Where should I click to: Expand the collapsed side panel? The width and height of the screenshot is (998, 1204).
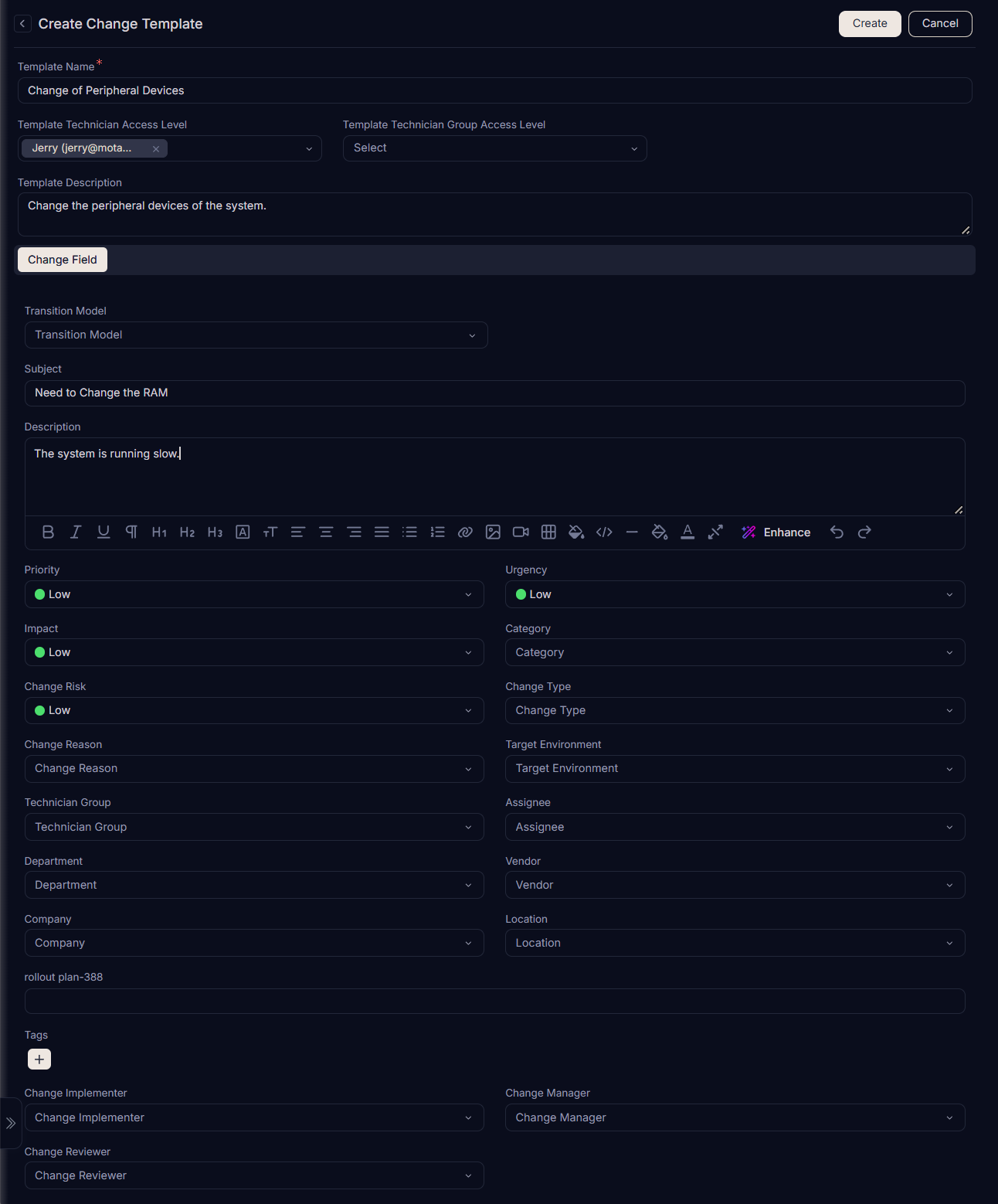pyautogui.click(x=11, y=1123)
